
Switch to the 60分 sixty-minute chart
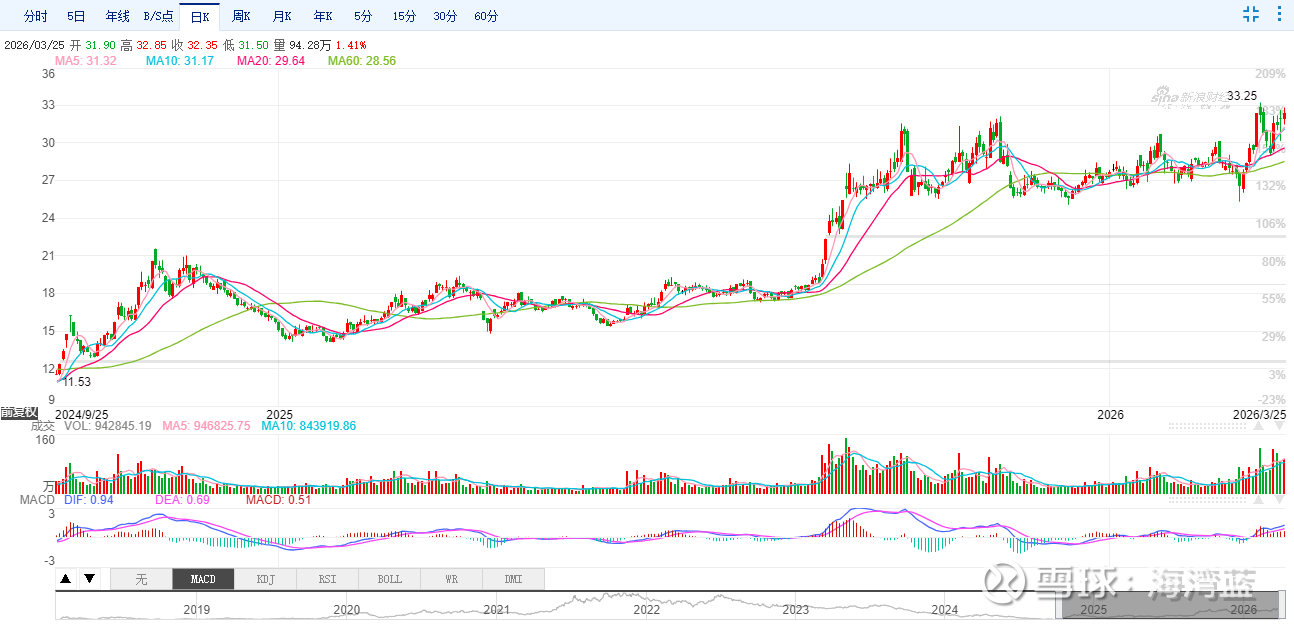tap(486, 16)
